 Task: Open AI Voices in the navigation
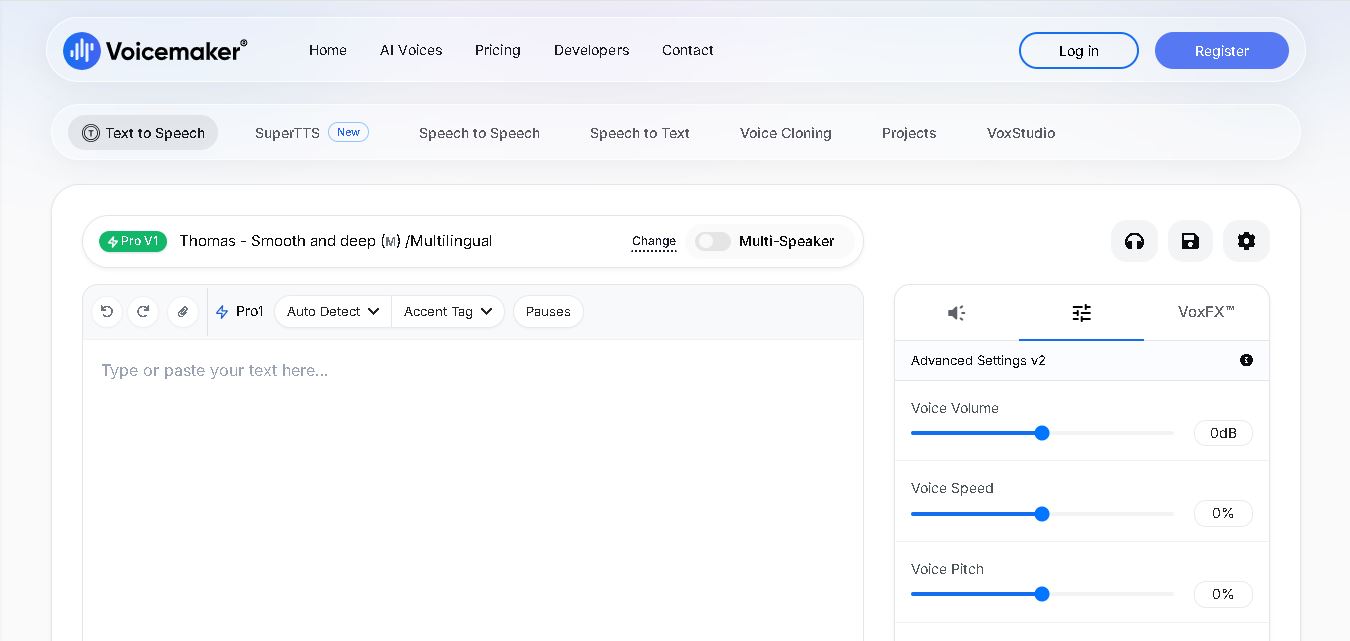point(411,50)
